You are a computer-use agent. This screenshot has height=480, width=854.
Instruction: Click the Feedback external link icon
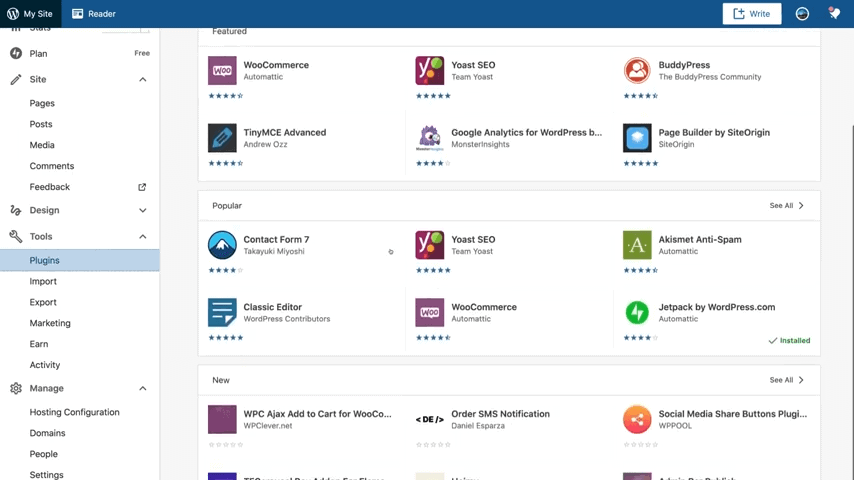[142, 187]
